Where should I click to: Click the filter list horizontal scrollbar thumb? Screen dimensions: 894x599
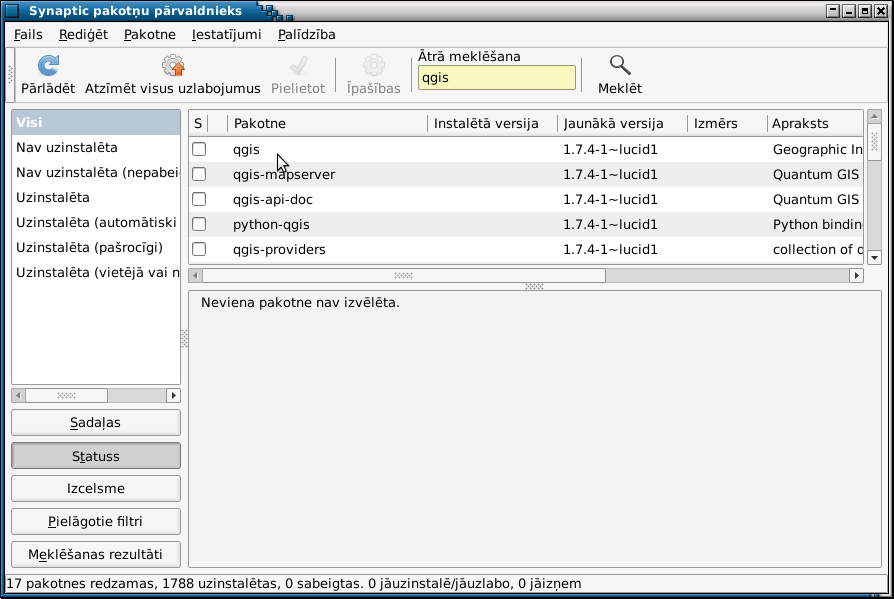pyautogui.click(x=66, y=396)
